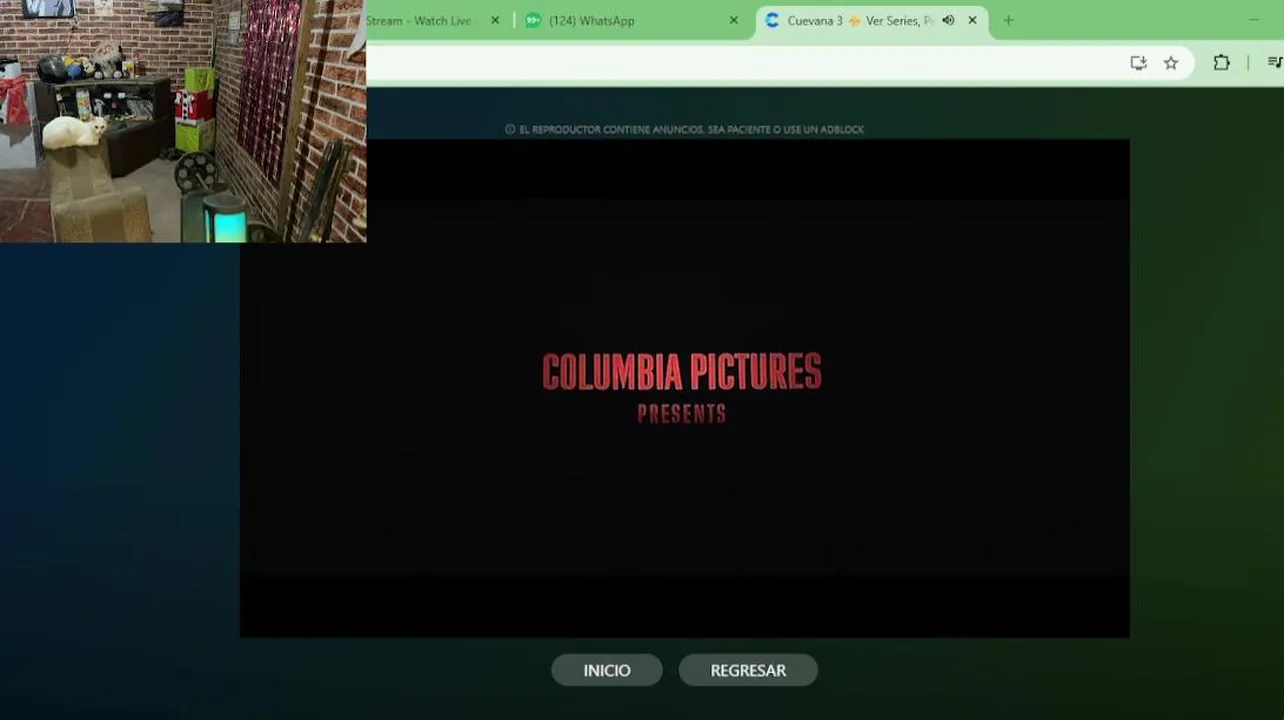Viewport: 1284px width, 720px height.
Task: Click the REGRESAR button
Action: coord(748,670)
